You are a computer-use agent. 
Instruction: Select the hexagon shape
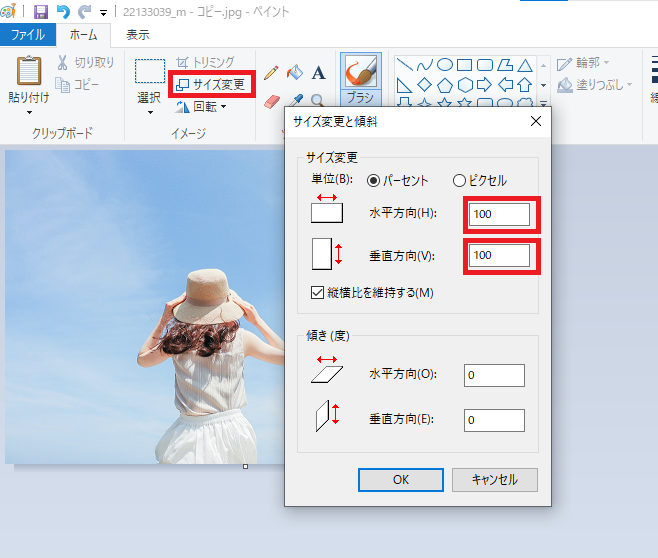pyautogui.click(x=465, y=85)
